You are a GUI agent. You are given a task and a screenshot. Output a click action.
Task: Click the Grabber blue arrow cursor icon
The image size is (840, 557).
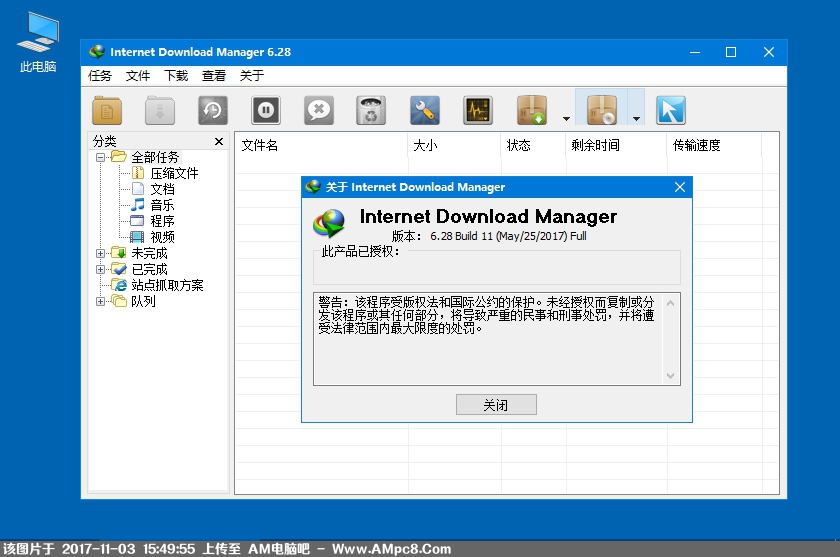[671, 110]
